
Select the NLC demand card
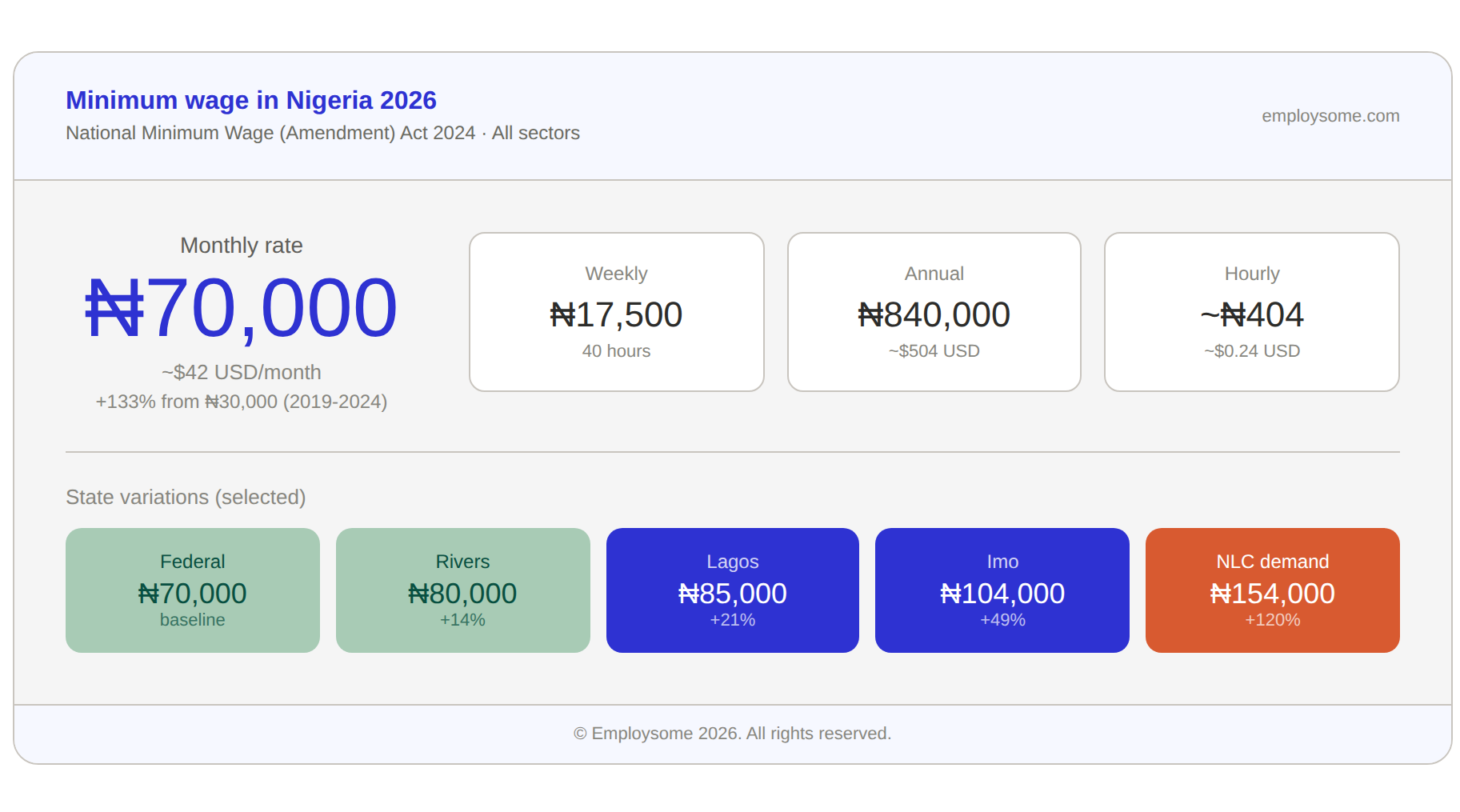pos(1272,590)
